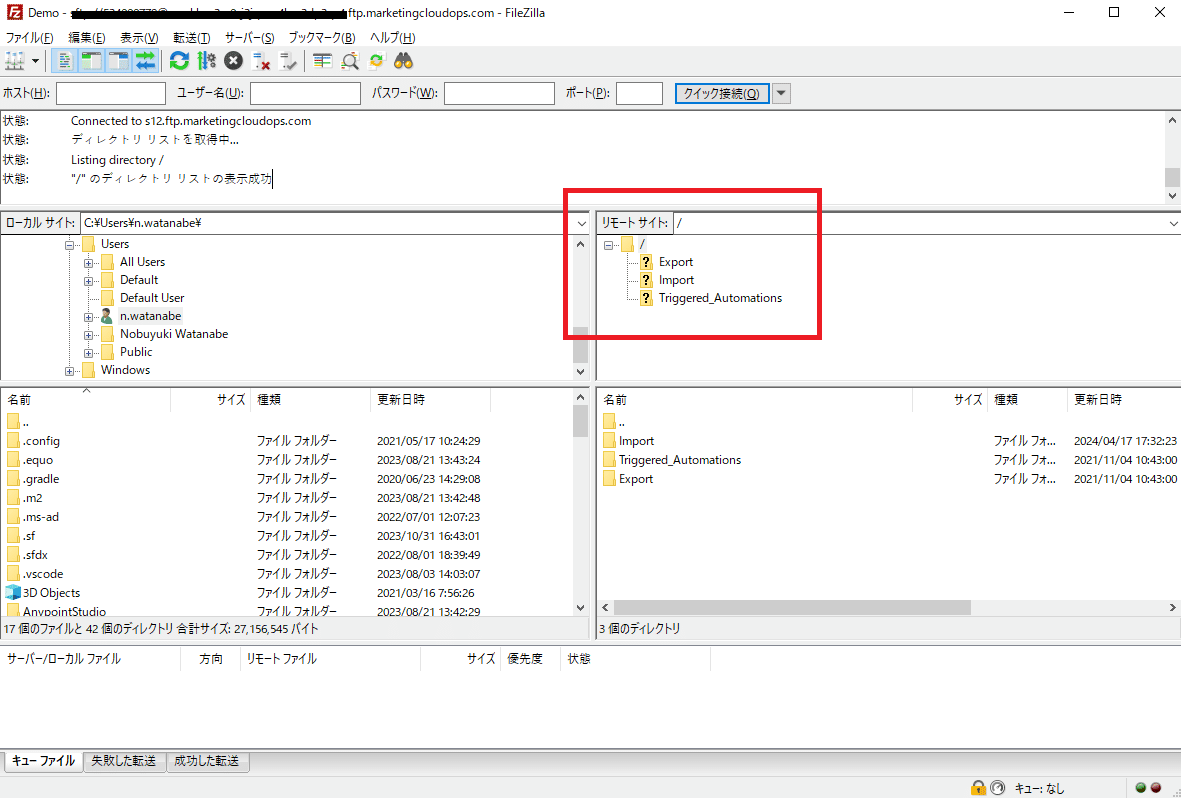Toggle the transfer queue display
The width and height of the screenshot is (1181, 798).
[145, 61]
